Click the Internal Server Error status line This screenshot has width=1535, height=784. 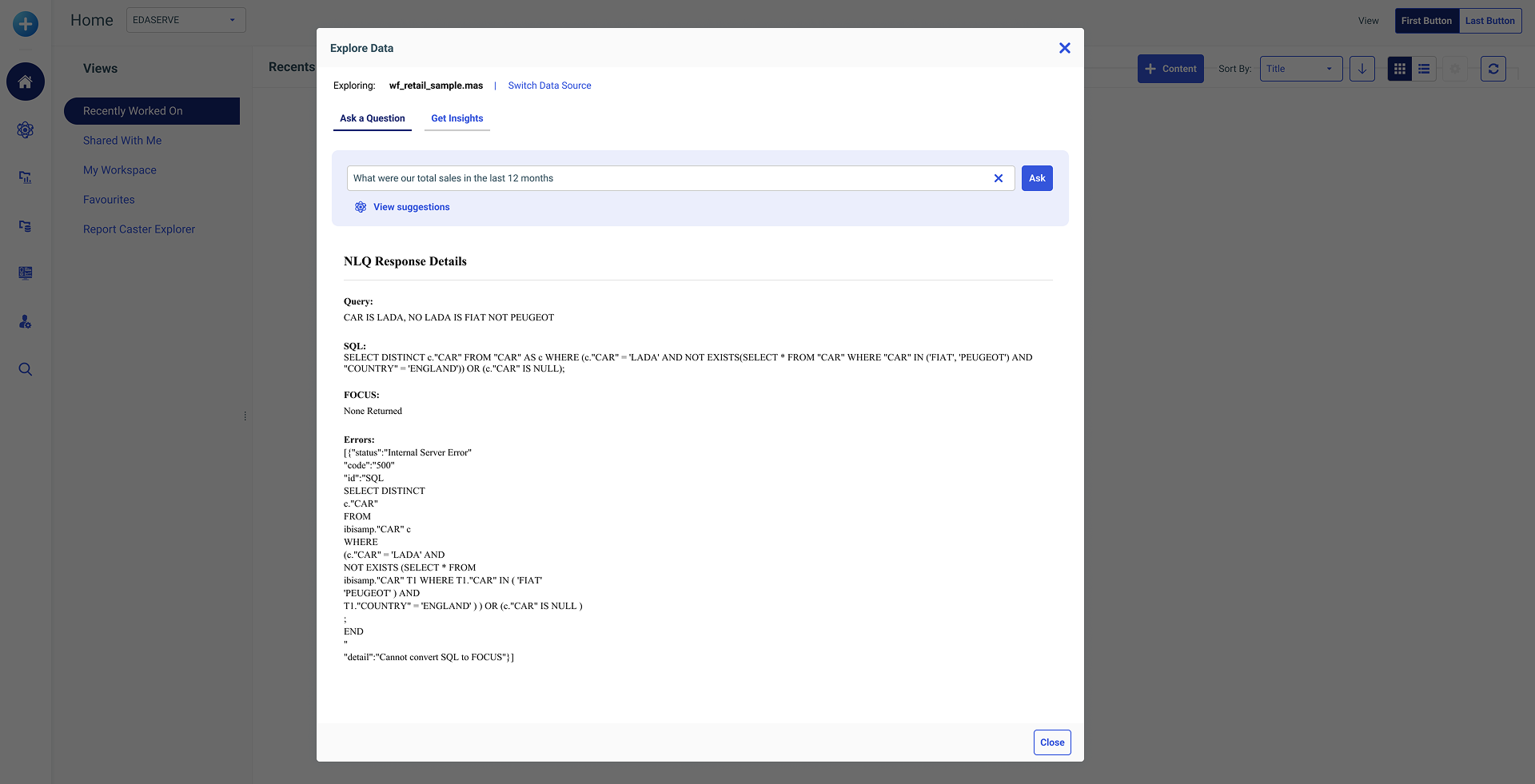[x=408, y=452]
